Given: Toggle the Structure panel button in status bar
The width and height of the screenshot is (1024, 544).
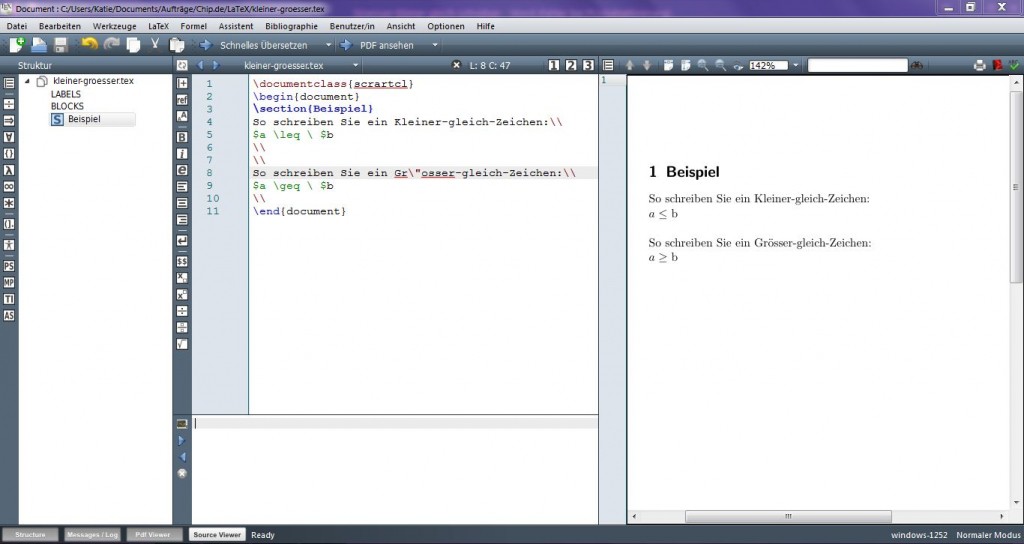Looking at the screenshot, I should pyautogui.click(x=30, y=535).
